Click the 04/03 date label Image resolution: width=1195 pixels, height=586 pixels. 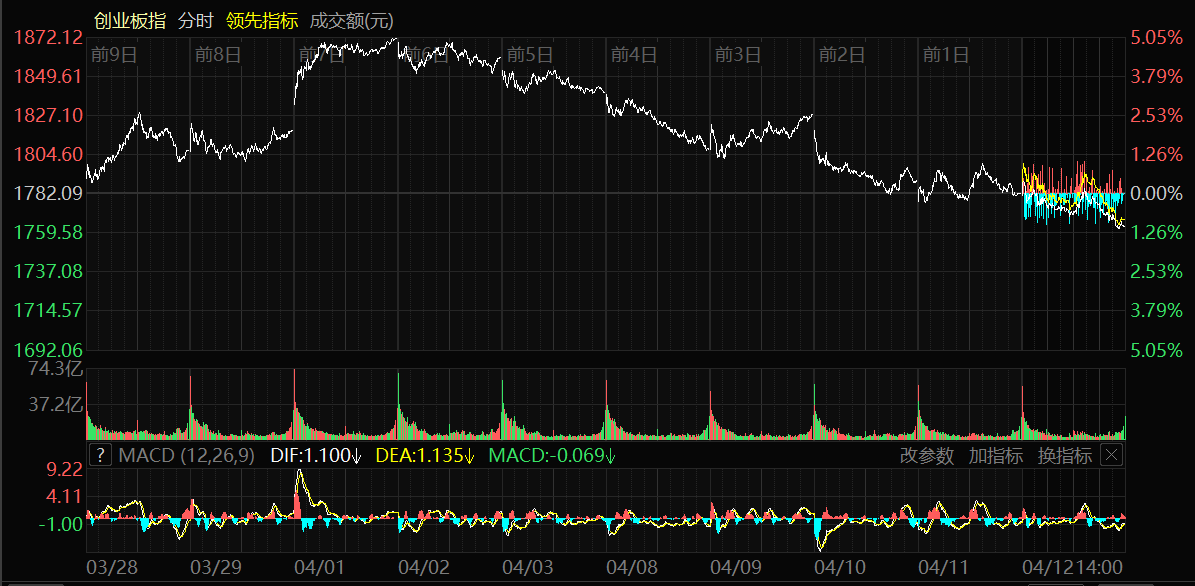click(x=528, y=568)
